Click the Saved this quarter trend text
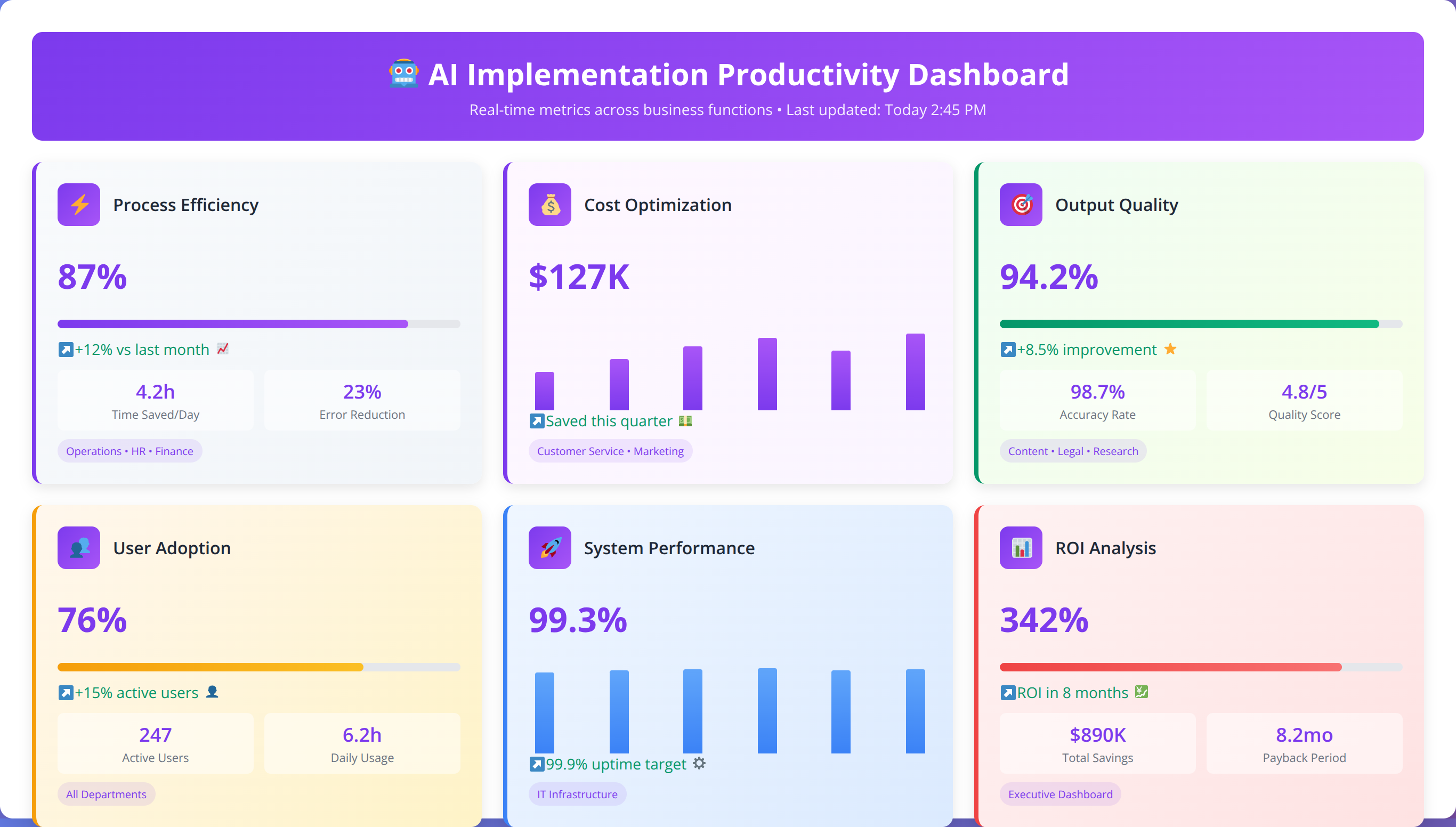The image size is (1456, 827). [x=609, y=421]
